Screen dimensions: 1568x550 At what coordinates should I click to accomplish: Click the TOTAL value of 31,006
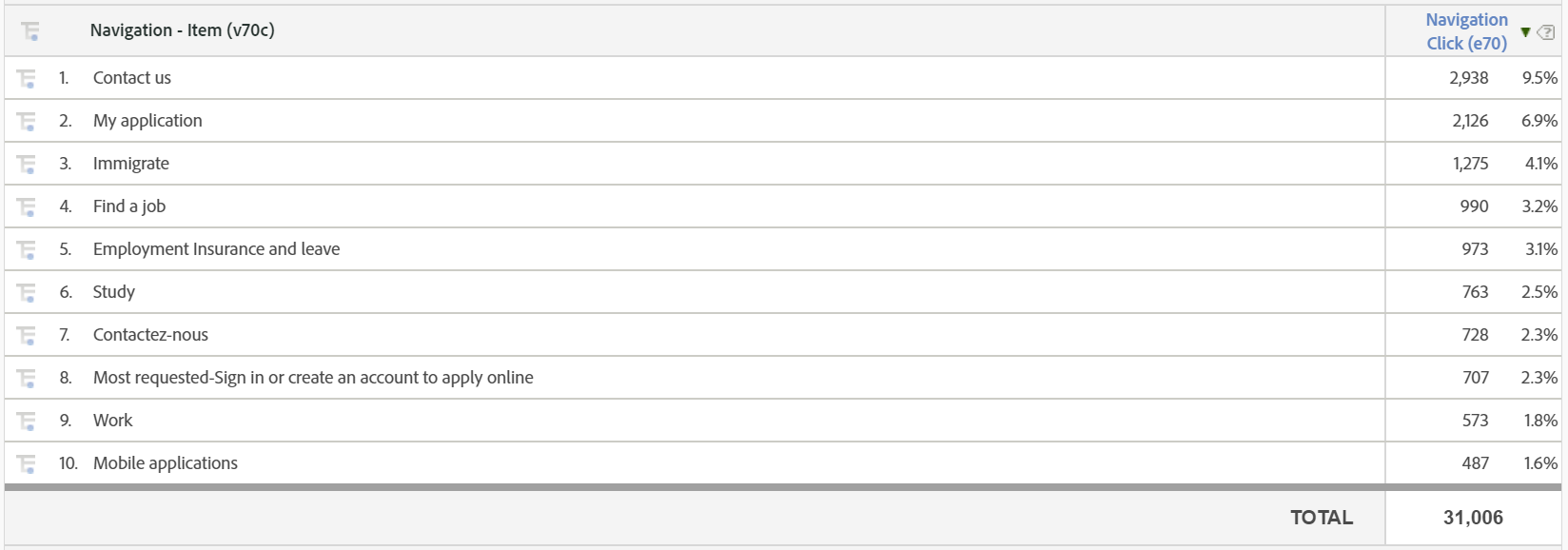point(1475,517)
